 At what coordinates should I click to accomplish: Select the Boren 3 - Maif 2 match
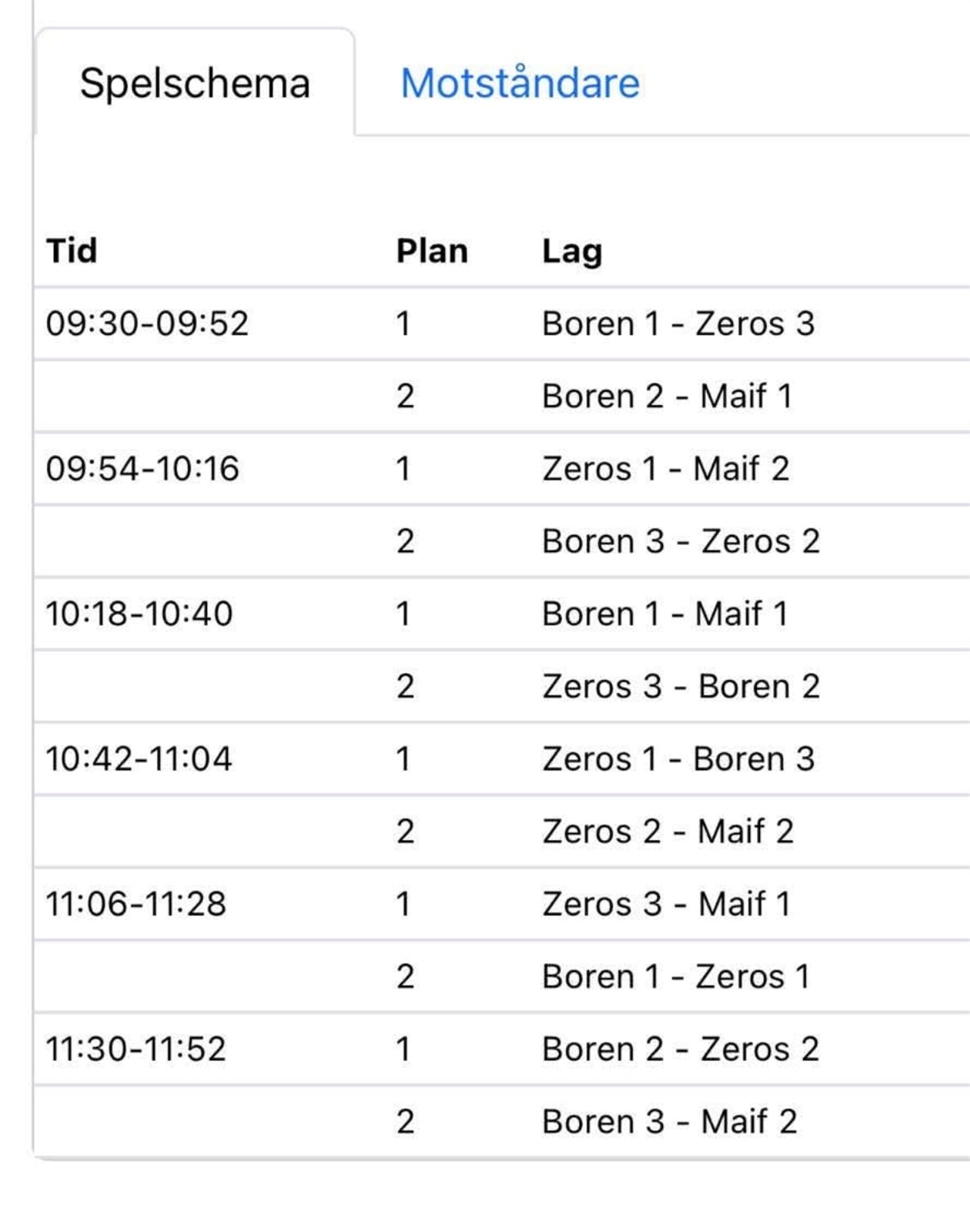(670, 1121)
